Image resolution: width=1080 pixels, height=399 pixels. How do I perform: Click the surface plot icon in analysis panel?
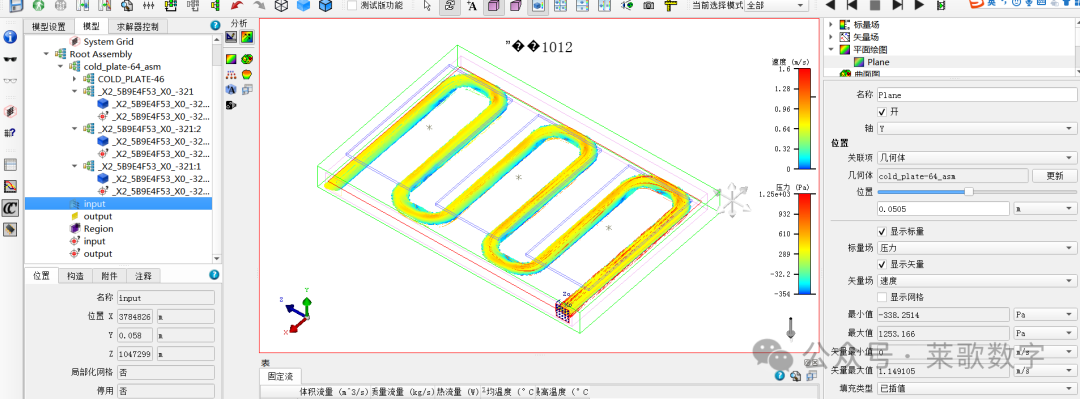pos(247,59)
